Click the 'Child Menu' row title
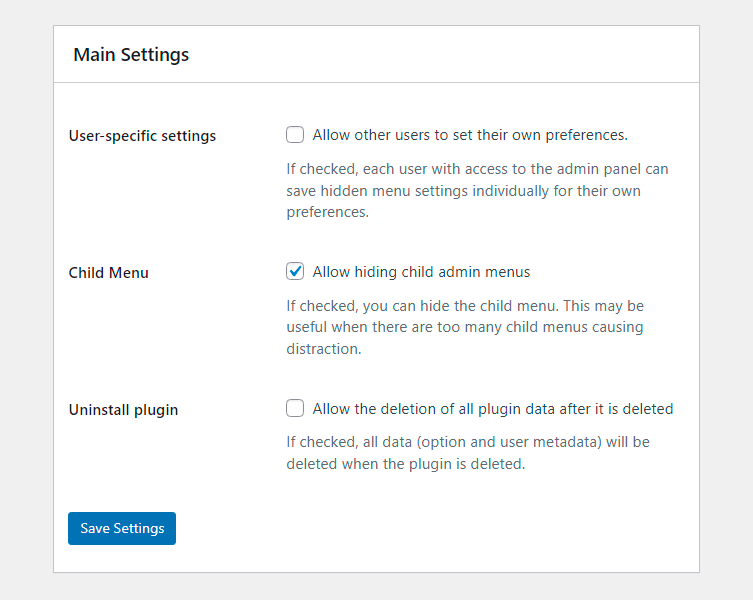 pyautogui.click(x=109, y=273)
